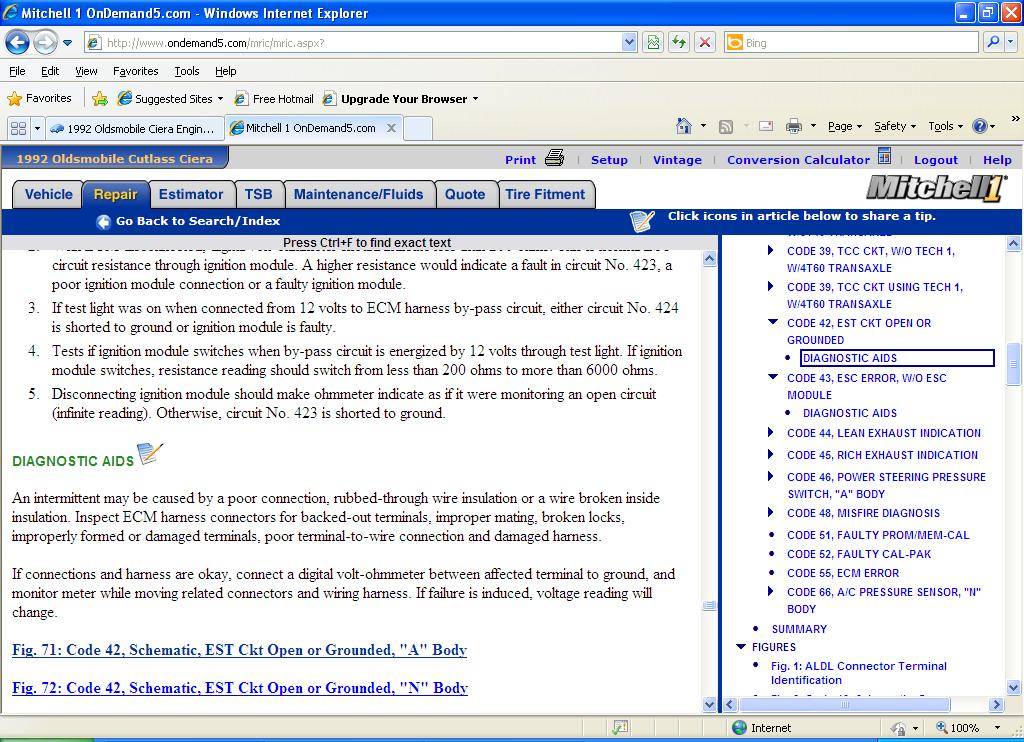Click the Logout link

(x=935, y=160)
